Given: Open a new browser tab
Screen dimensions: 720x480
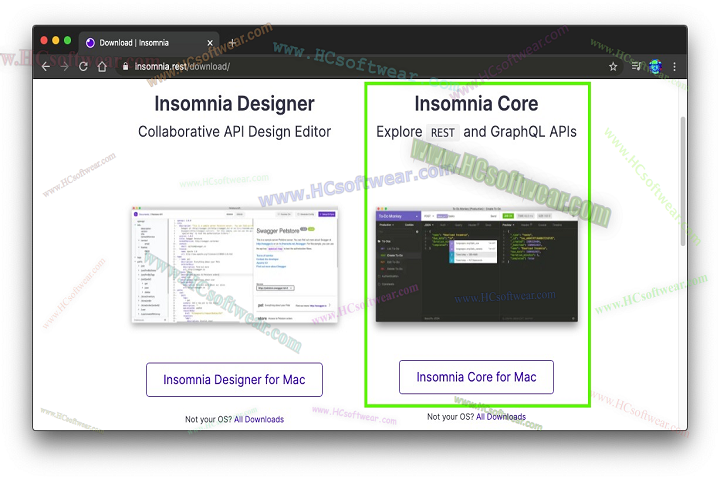Looking at the screenshot, I should 232,43.
